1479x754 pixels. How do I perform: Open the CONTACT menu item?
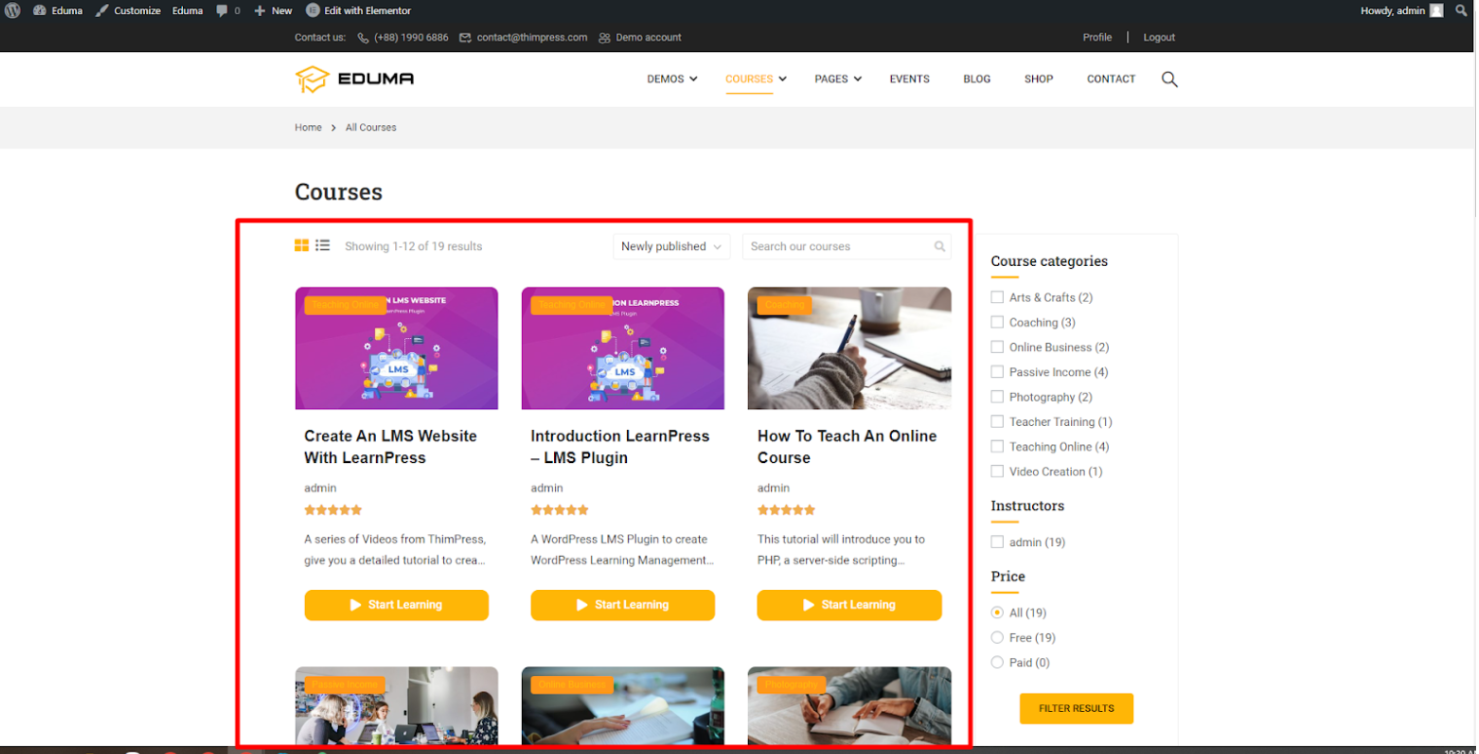pos(1111,79)
